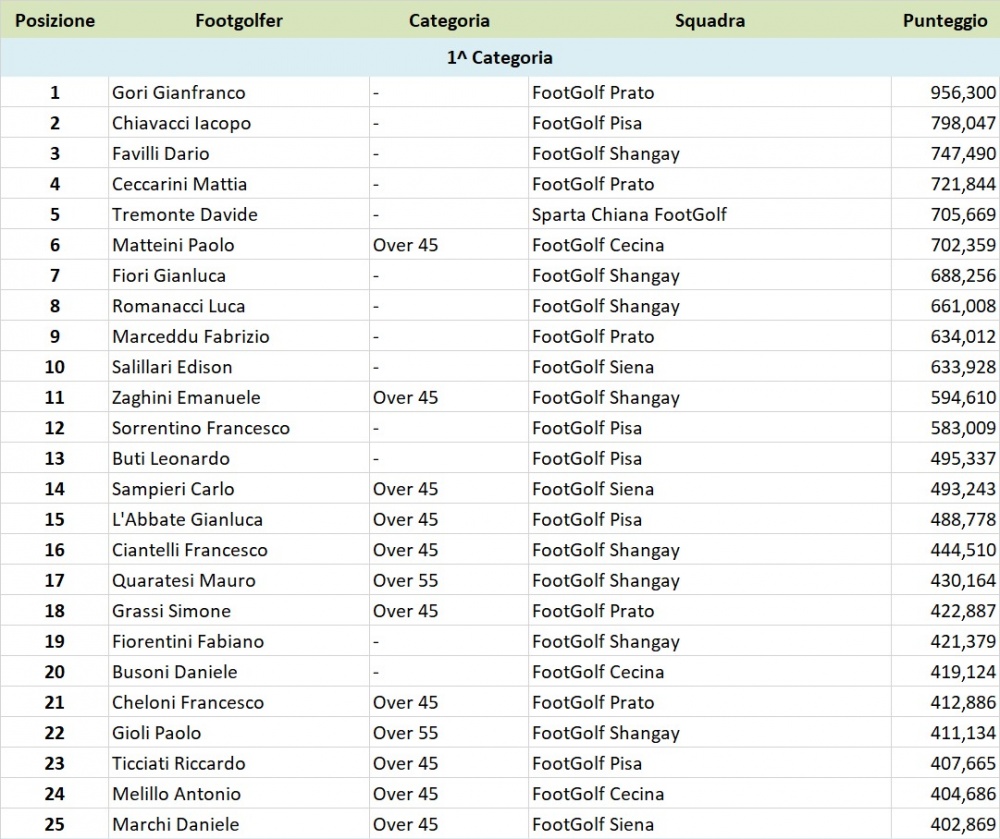This screenshot has width=1000, height=839.
Task: Click the Punteggio column header
Action: 944,20
